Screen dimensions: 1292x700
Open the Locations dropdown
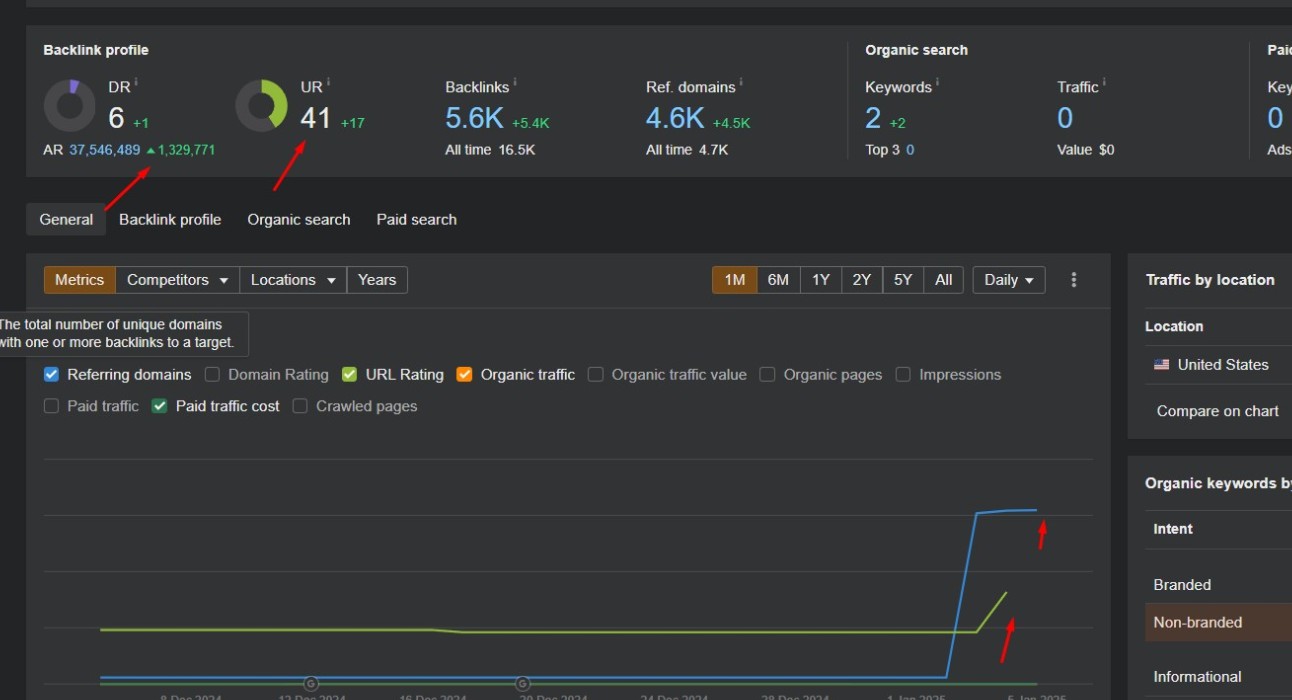[292, 280]
